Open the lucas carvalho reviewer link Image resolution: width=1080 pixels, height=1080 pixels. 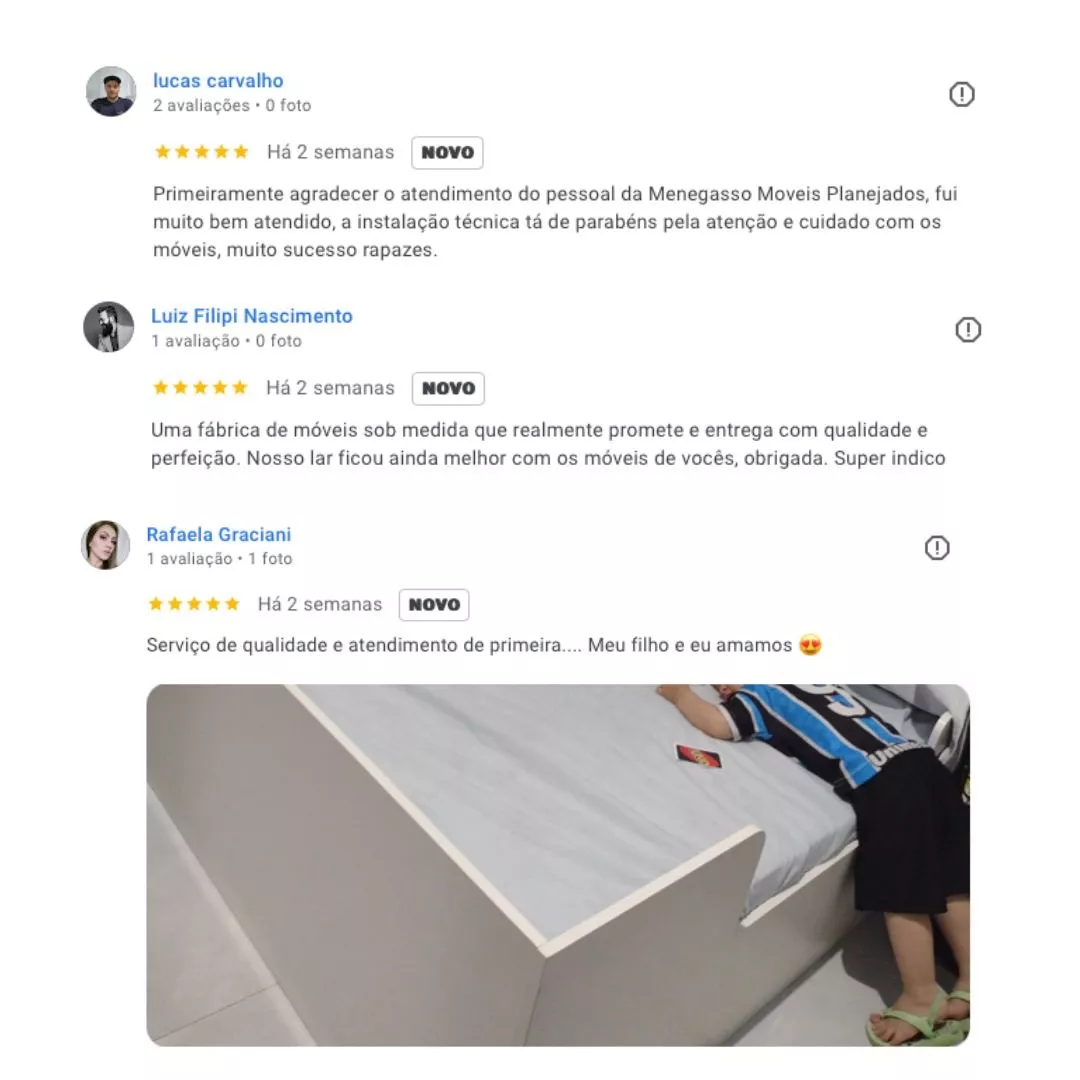pos(218,81)
